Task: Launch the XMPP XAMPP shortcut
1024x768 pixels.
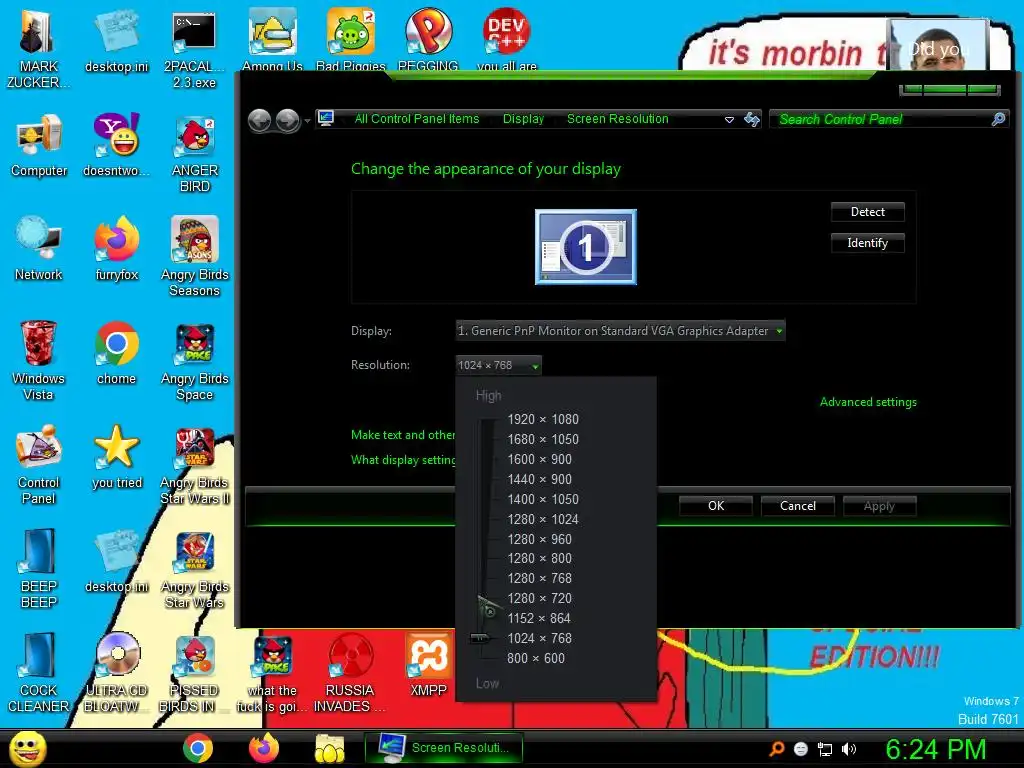Action: tap(428, 665)
